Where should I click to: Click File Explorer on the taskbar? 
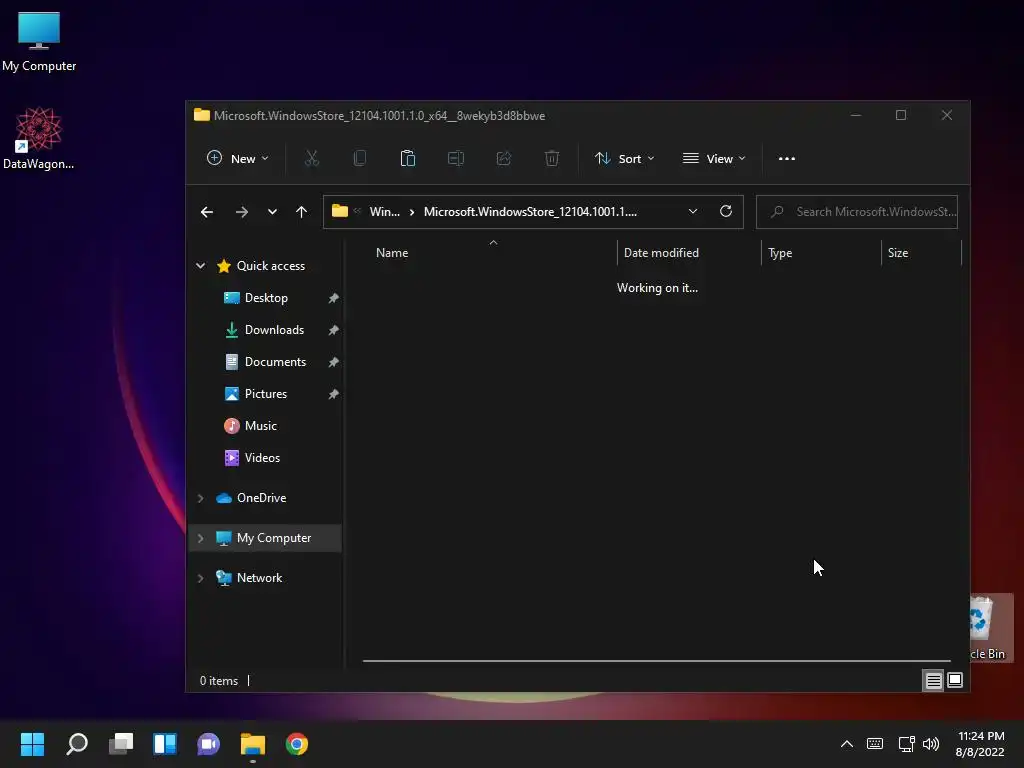click(x=253, y=744)
